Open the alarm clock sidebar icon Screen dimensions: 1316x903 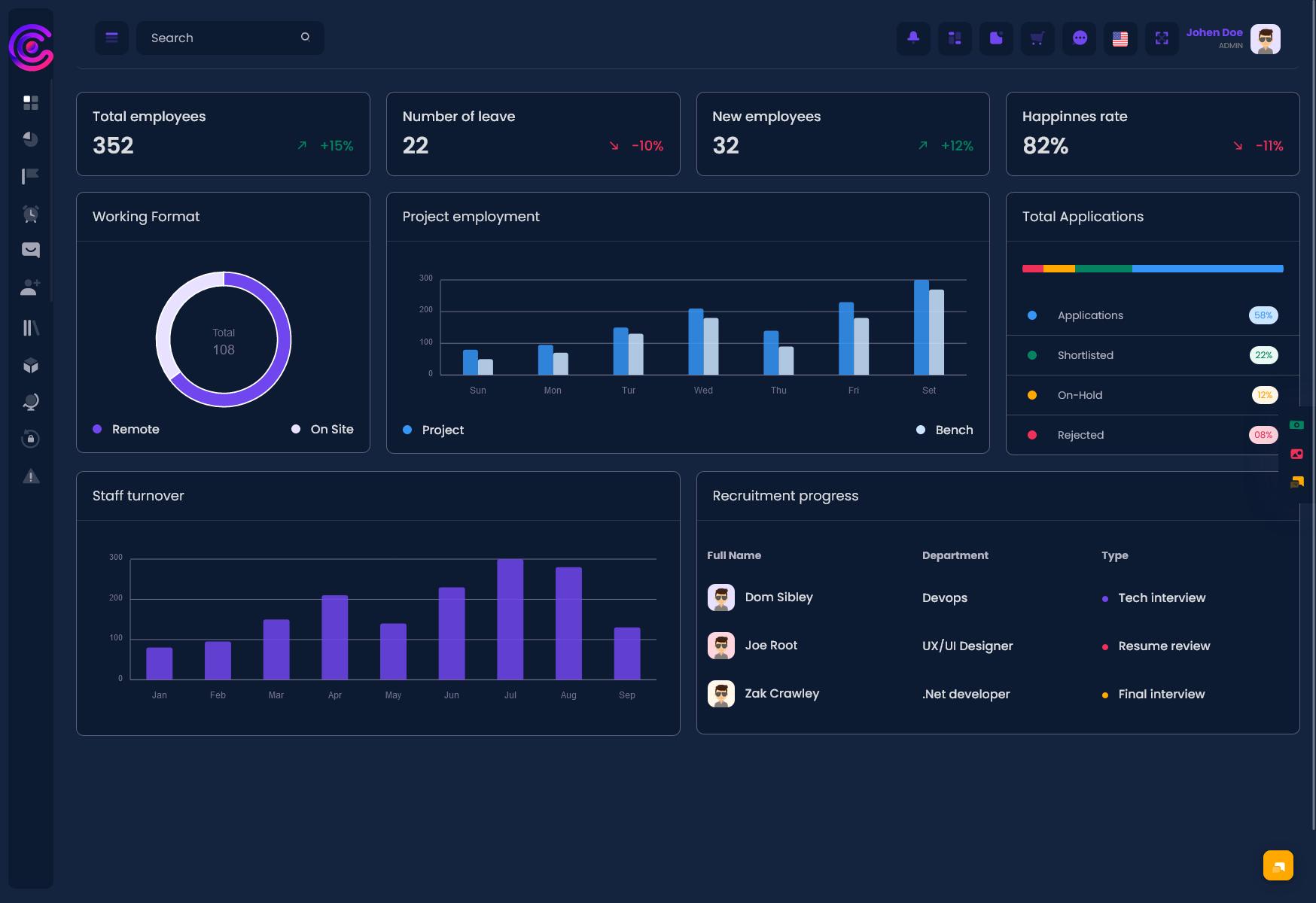[x=31, y=214]
